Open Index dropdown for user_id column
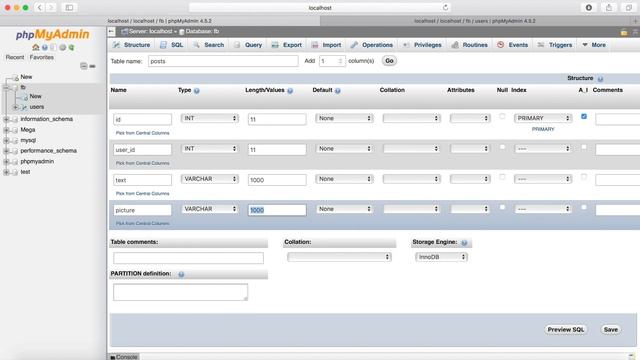Viewport: 640px width, 360px height. coord(543,149)
